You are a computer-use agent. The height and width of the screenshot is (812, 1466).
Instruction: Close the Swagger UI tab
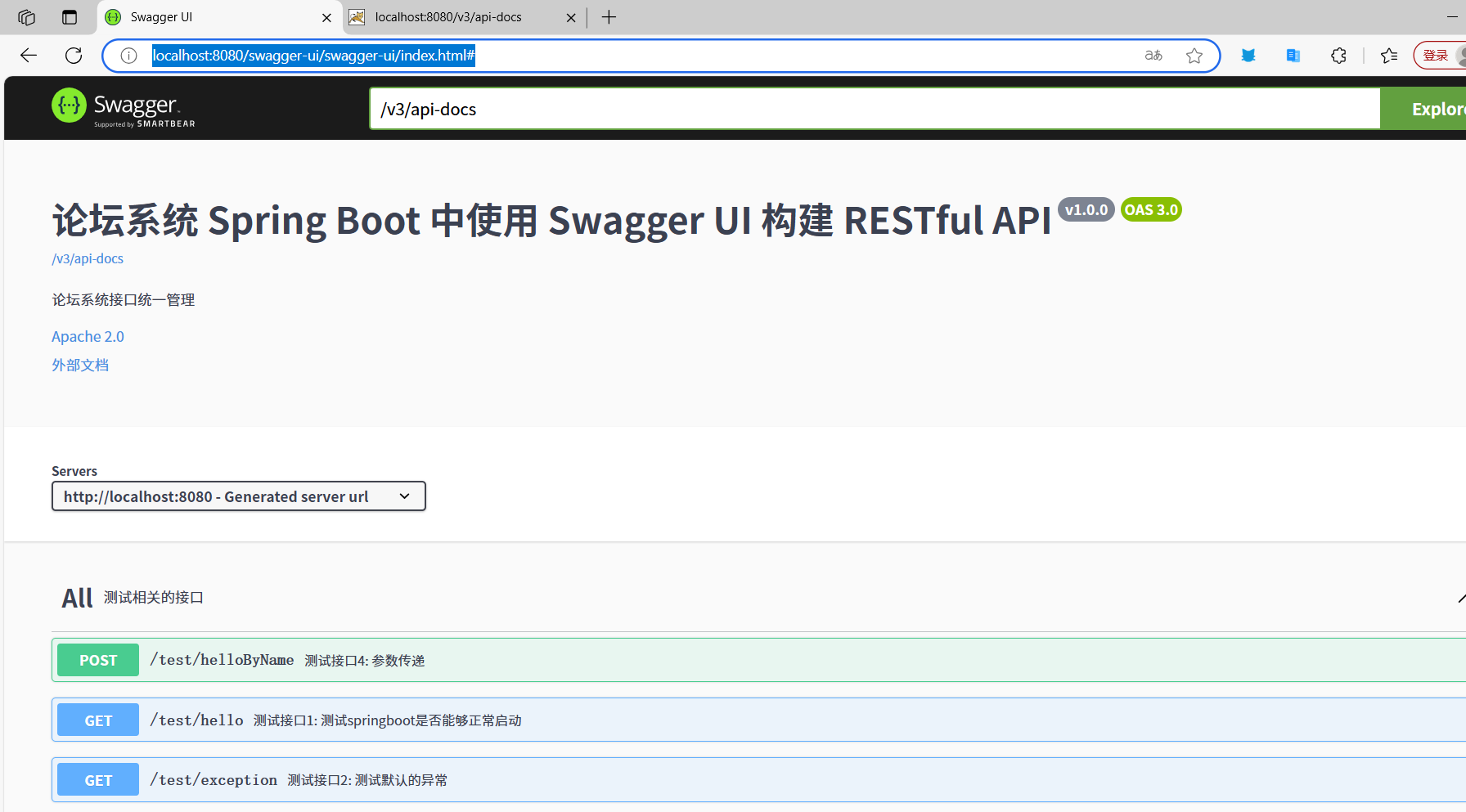point(326,17)
